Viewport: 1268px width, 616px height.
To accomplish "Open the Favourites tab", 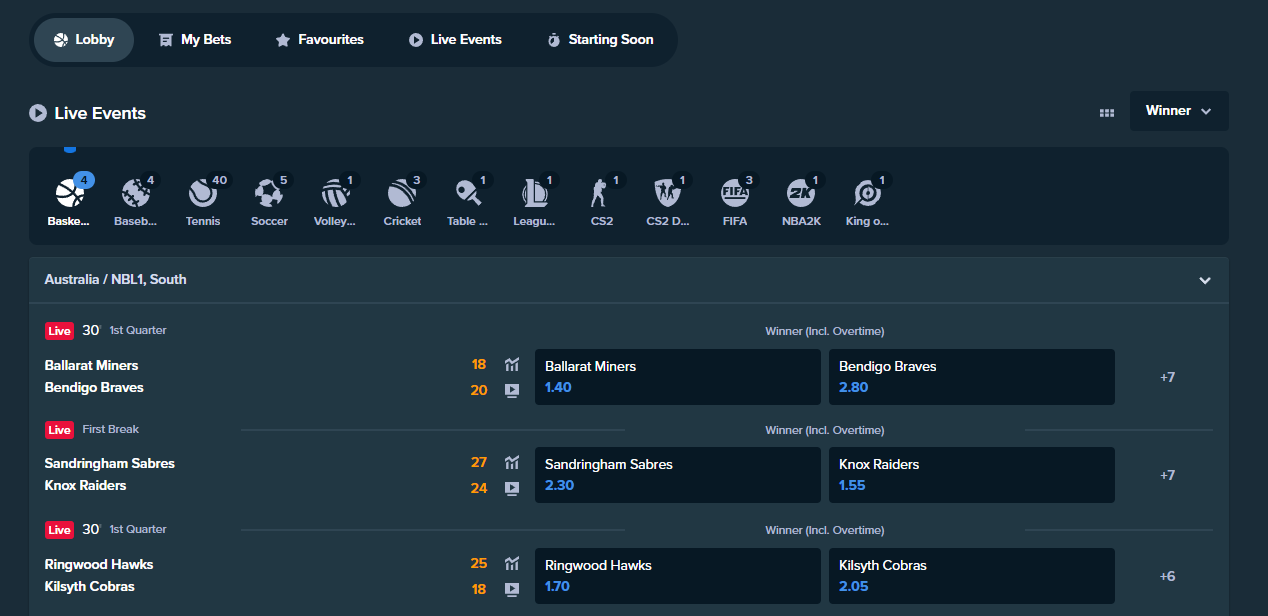I will click(x=319, y=40).
